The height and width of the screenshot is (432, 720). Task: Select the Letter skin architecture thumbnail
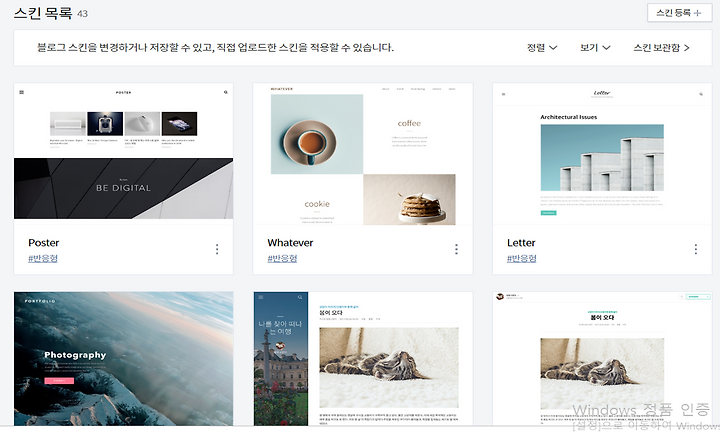pos(602,154)
